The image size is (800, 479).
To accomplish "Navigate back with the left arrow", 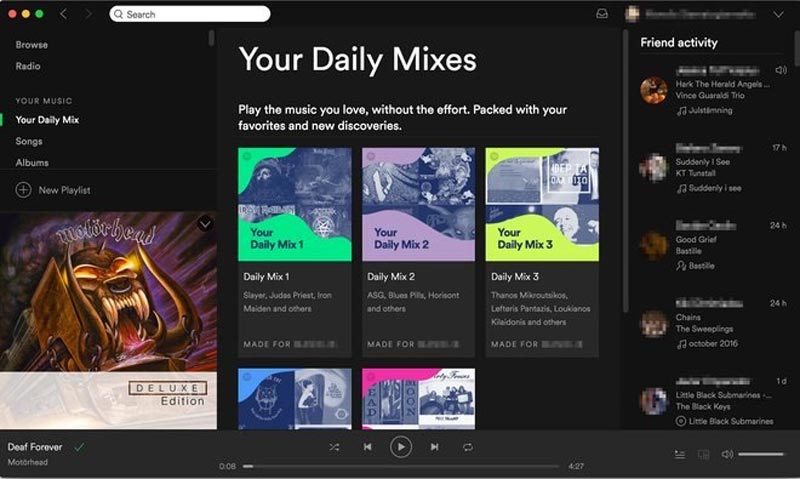I will click(64, 14).
